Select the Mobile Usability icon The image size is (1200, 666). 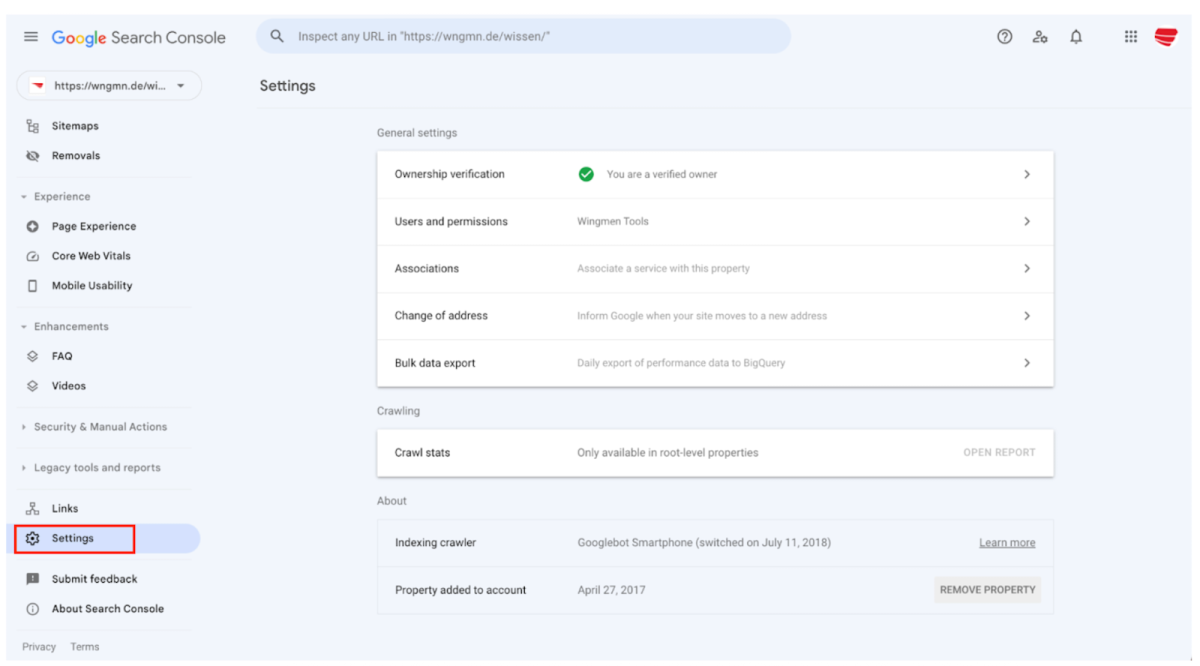point(31,285)
